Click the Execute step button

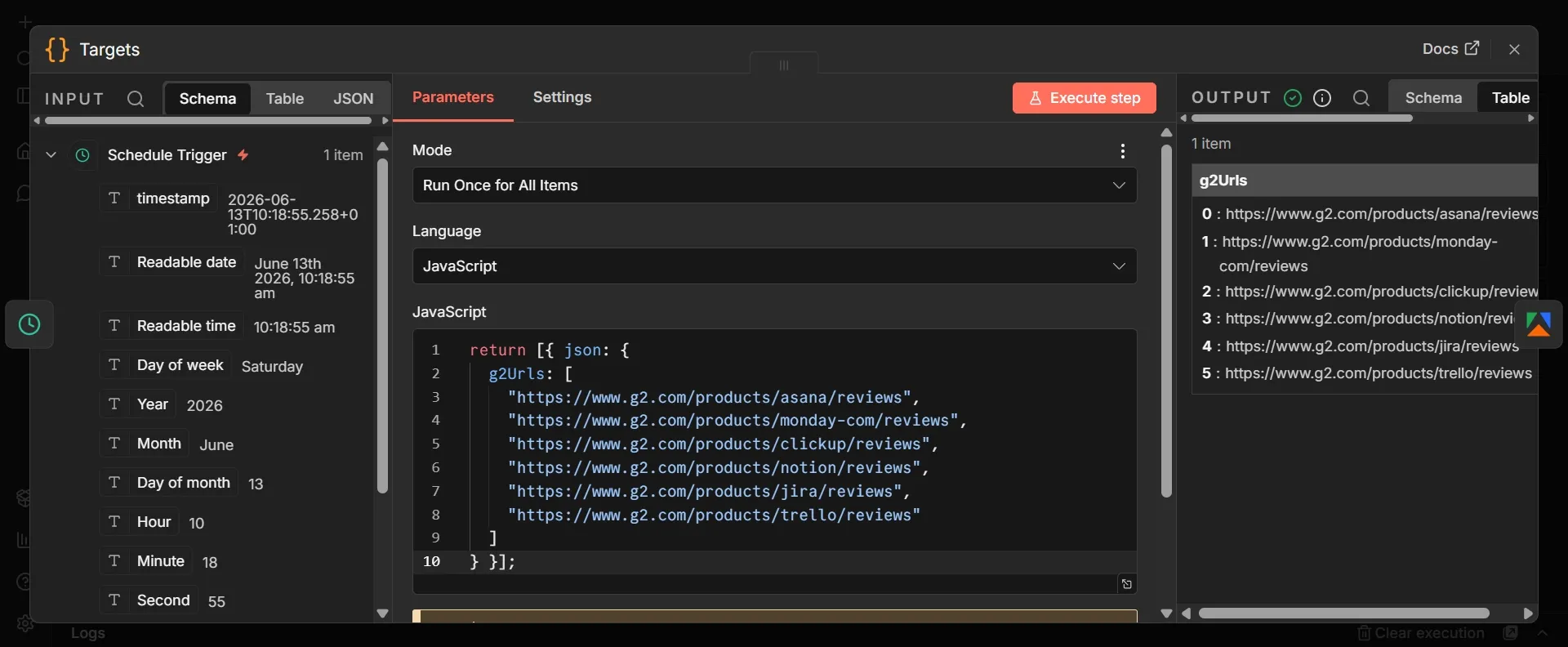click(1085, 98)
